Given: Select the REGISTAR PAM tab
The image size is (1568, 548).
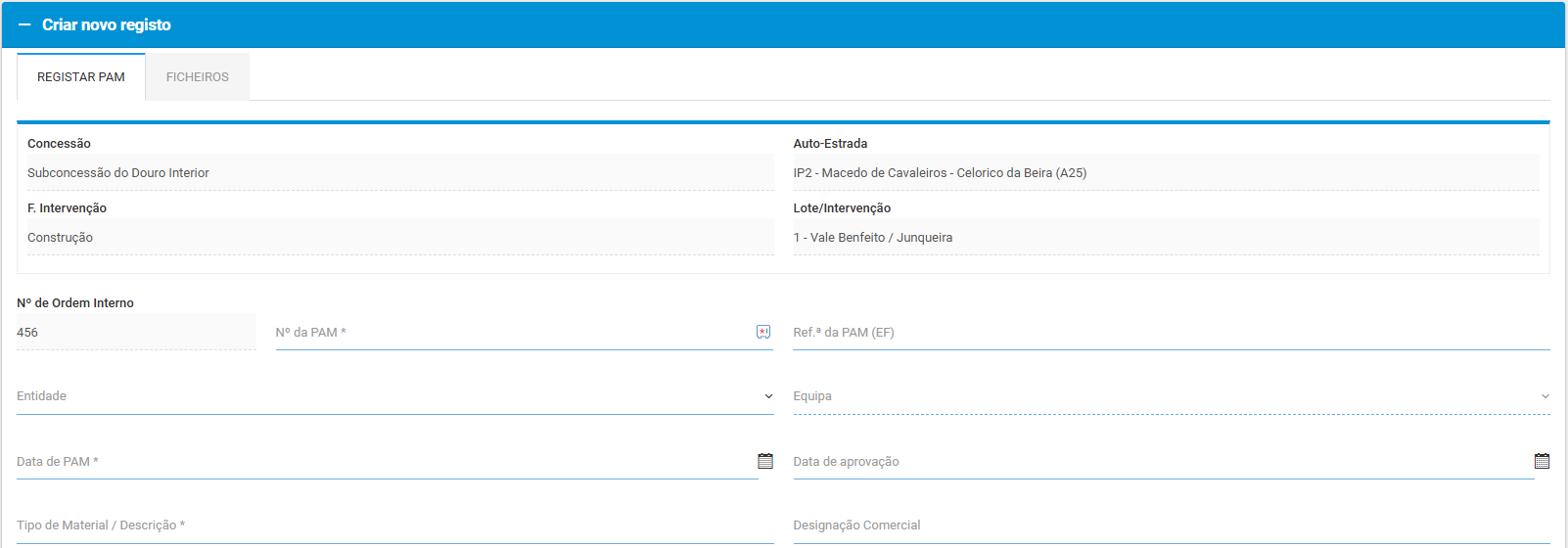Looking at the screenshot, I should (81, 77).
